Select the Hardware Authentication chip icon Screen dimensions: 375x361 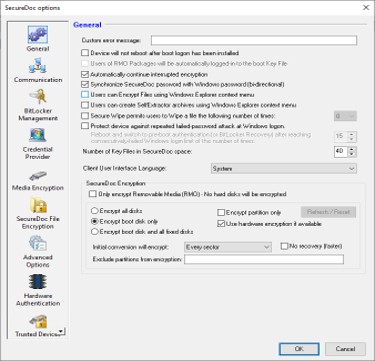point(38,282)
